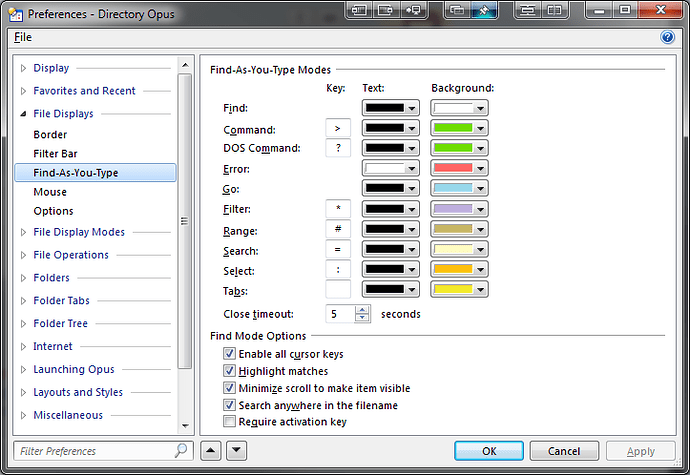The height and width of the screenshot is (475, 690).
Task: Expand the Folder Tree category
Action: point(23,324)
